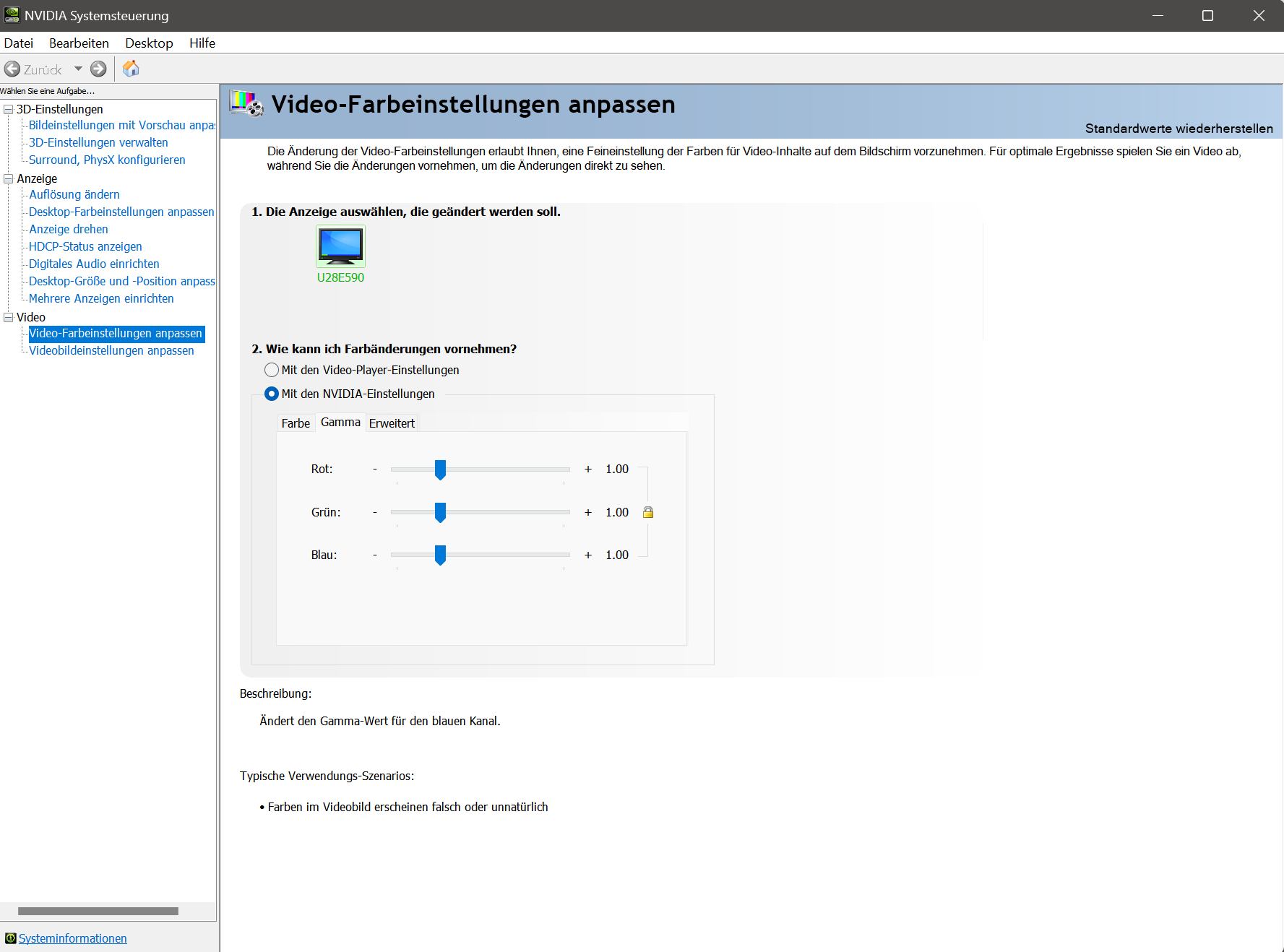Increase Rot gamma with plus sign
The height and width of the screenshot is (952, 1284).
(588, 469)
